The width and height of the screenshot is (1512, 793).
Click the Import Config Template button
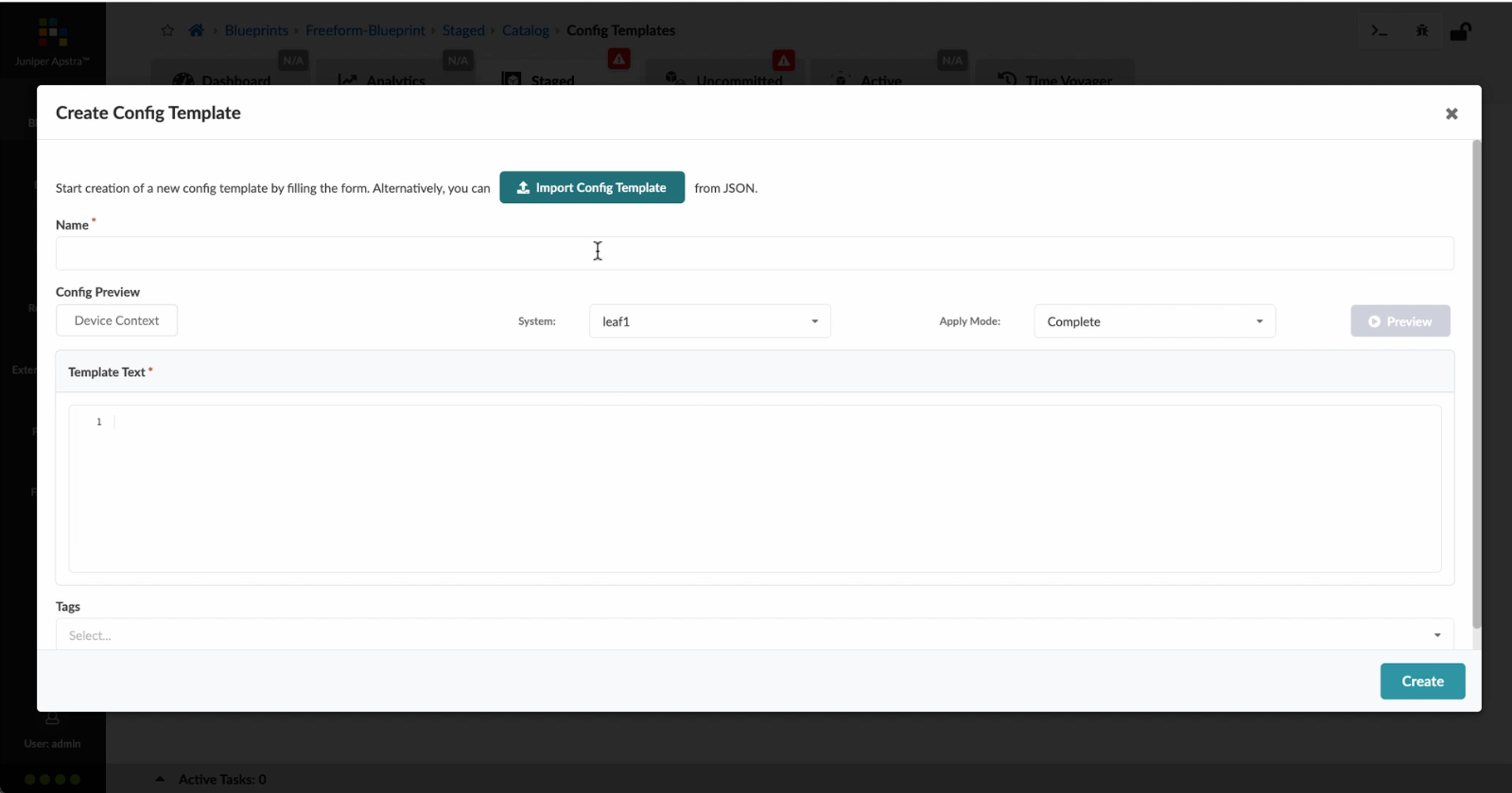[x=592, y=187]
